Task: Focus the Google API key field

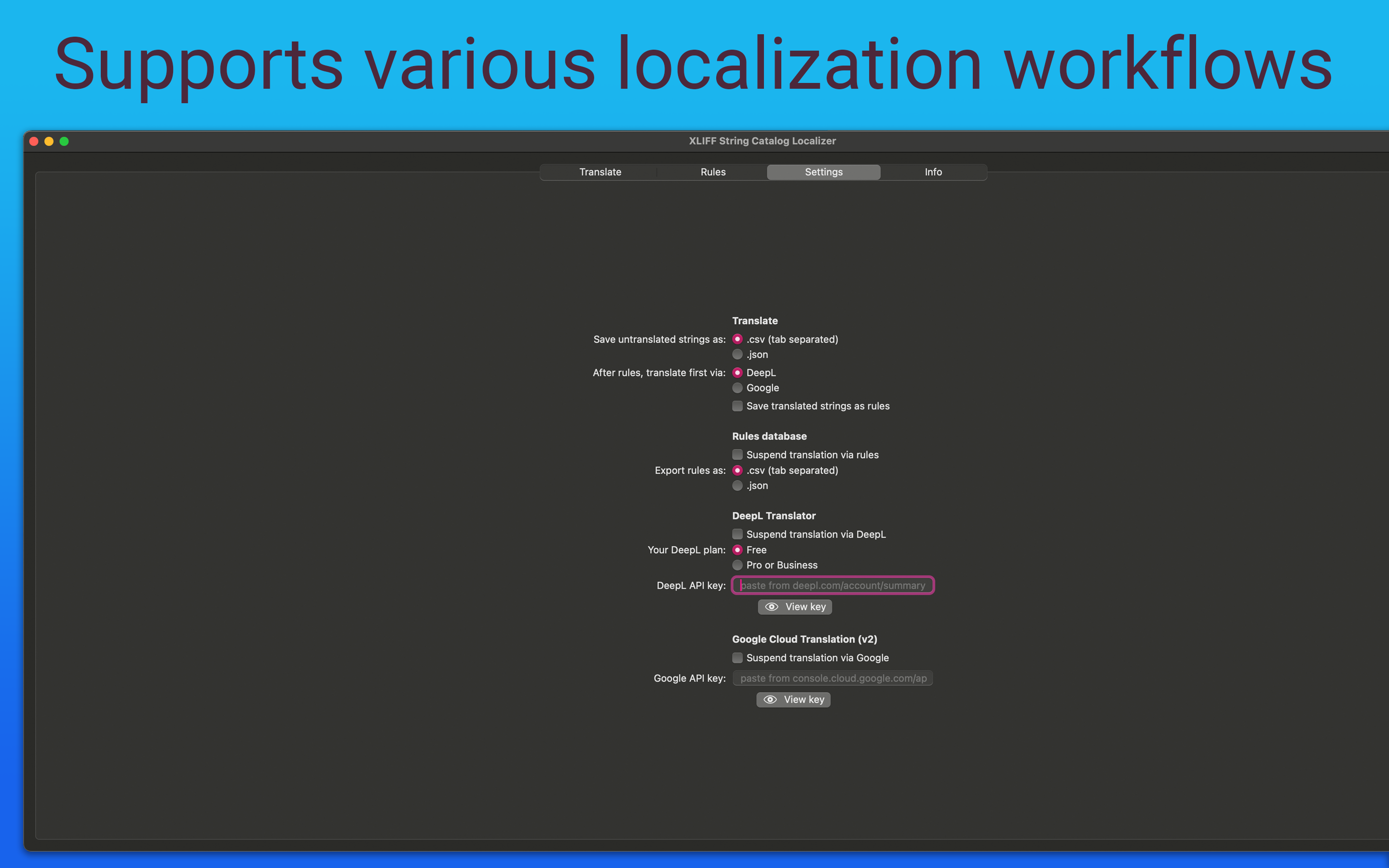Action: pos(832,678)
